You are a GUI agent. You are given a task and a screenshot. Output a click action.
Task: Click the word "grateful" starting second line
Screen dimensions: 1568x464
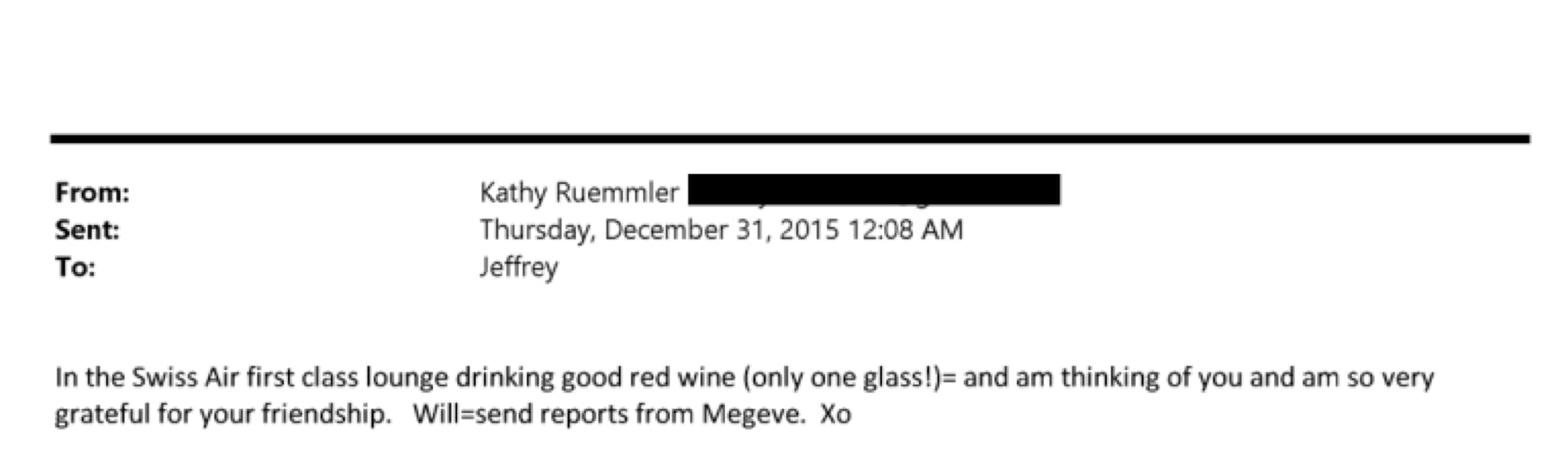point(102,415)
